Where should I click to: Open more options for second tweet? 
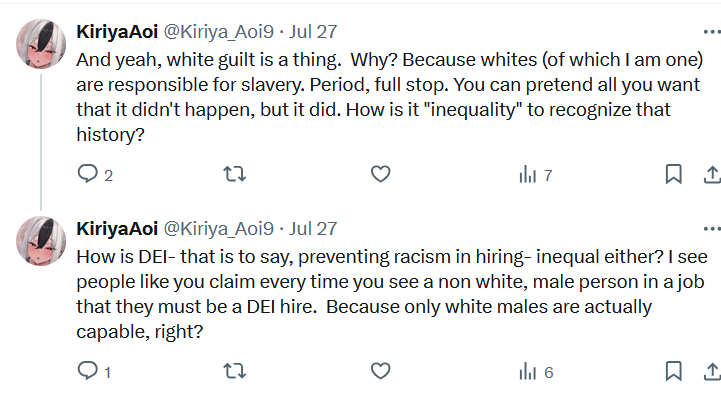coord(712,228)
